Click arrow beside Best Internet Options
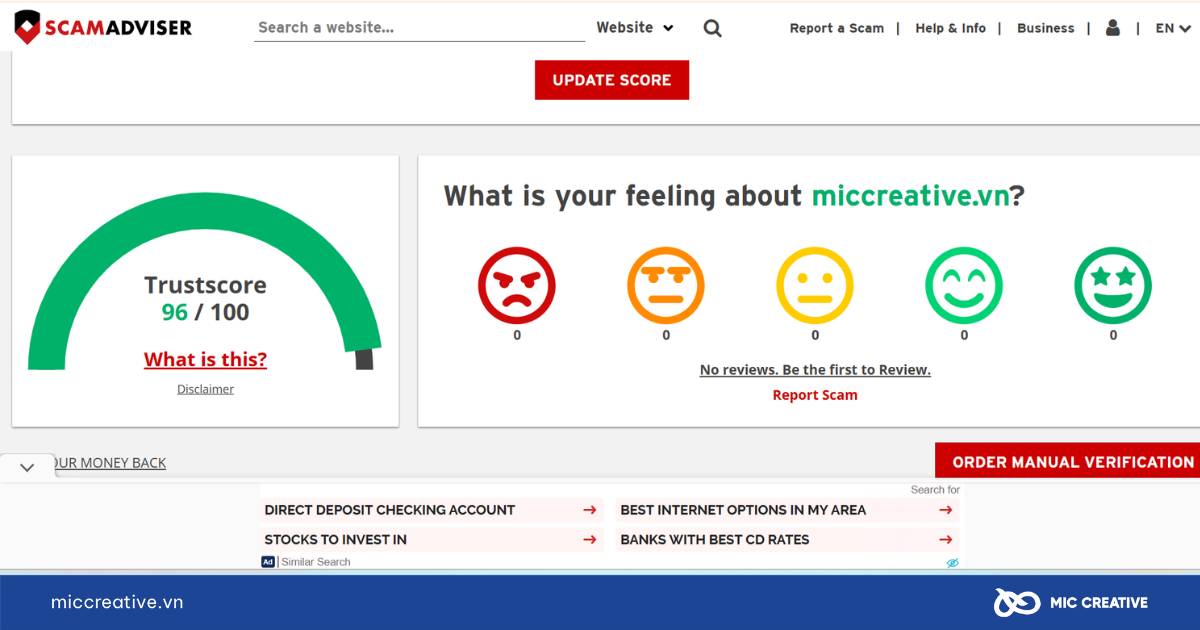 [946, 510]
